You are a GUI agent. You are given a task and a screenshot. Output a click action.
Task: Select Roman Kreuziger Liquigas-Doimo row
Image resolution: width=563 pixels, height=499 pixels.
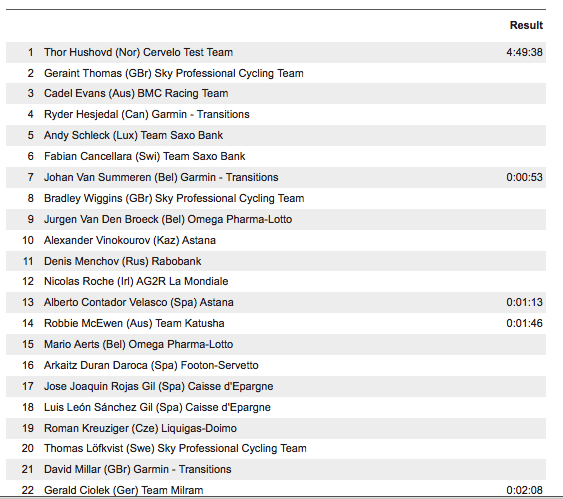[276, 428]
